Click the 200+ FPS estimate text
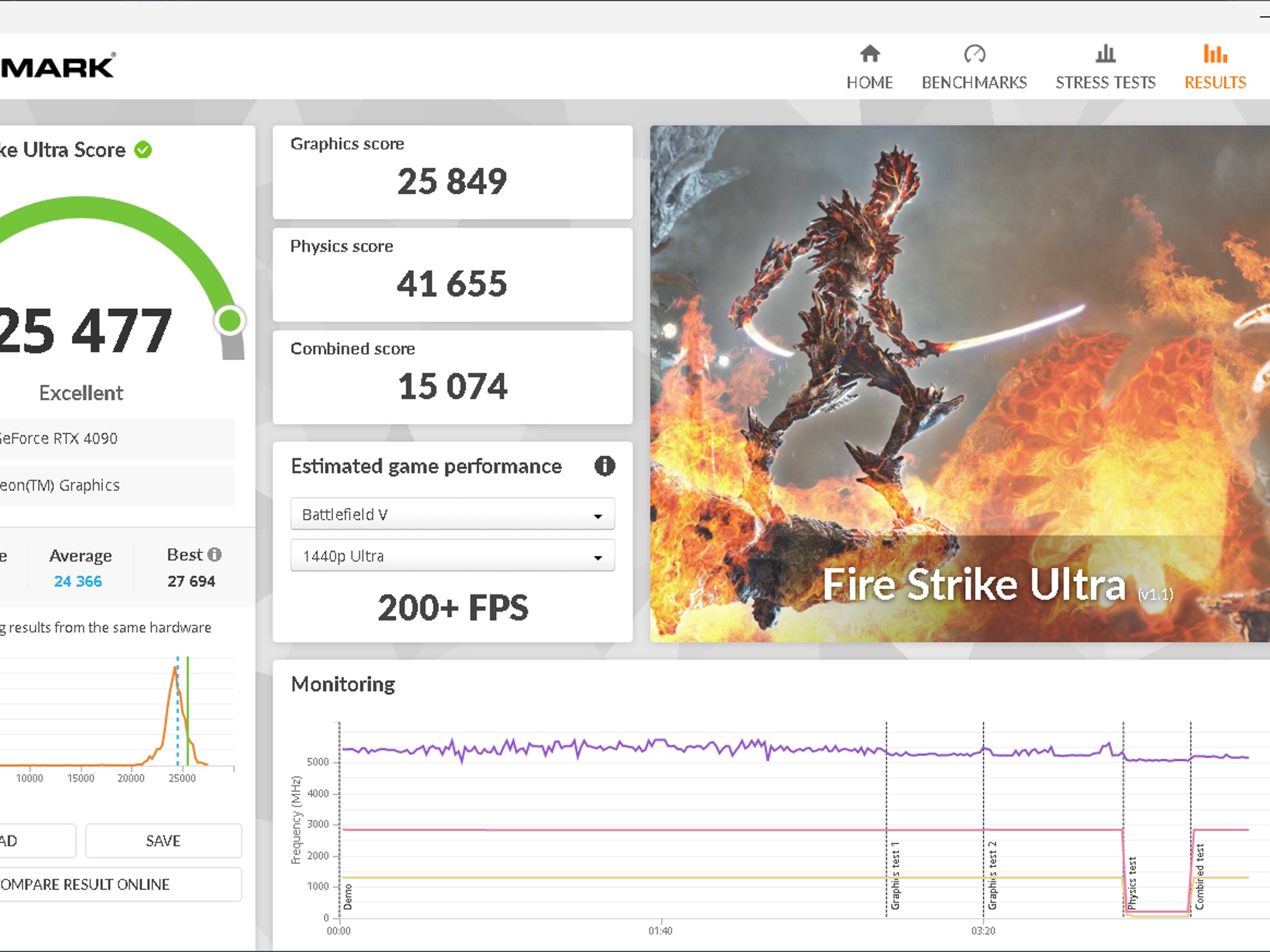The width and height of the screenshot is (1270, 952). pos(453,607)
